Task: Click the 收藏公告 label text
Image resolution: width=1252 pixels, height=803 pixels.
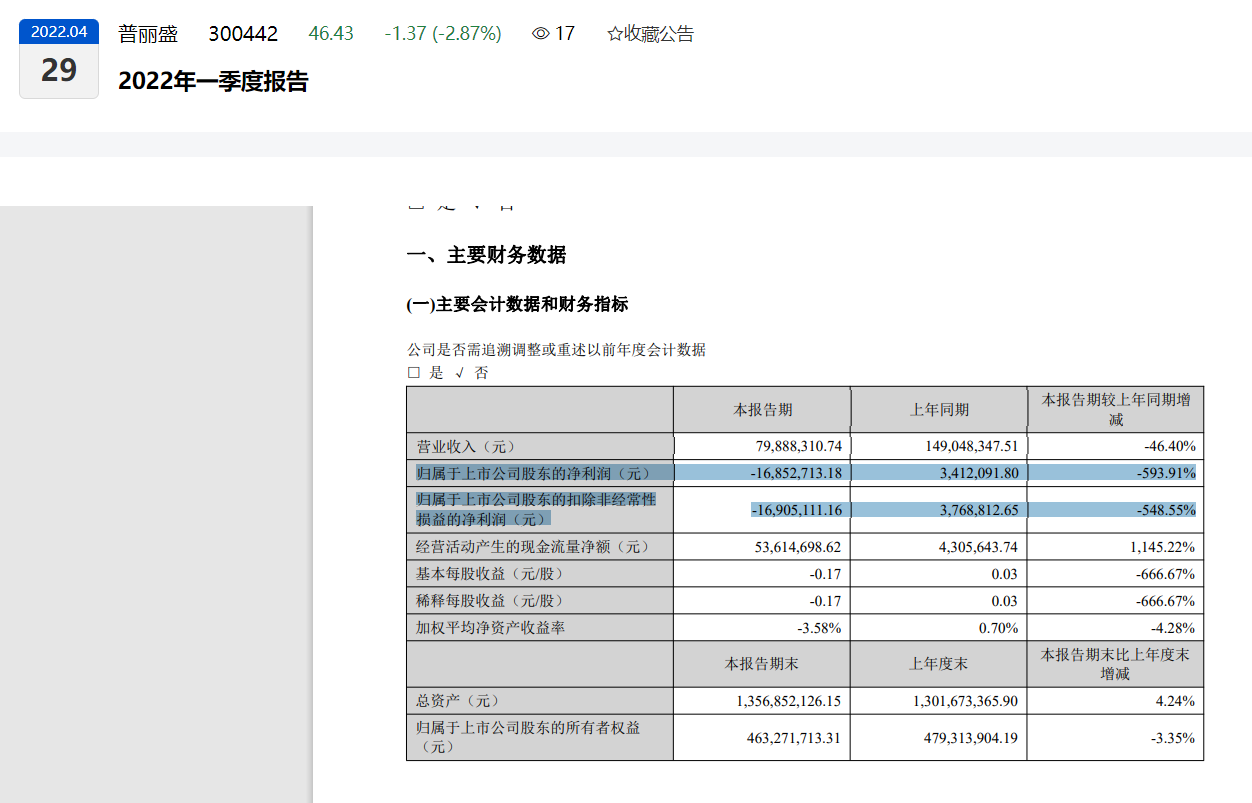Action: 659,34
